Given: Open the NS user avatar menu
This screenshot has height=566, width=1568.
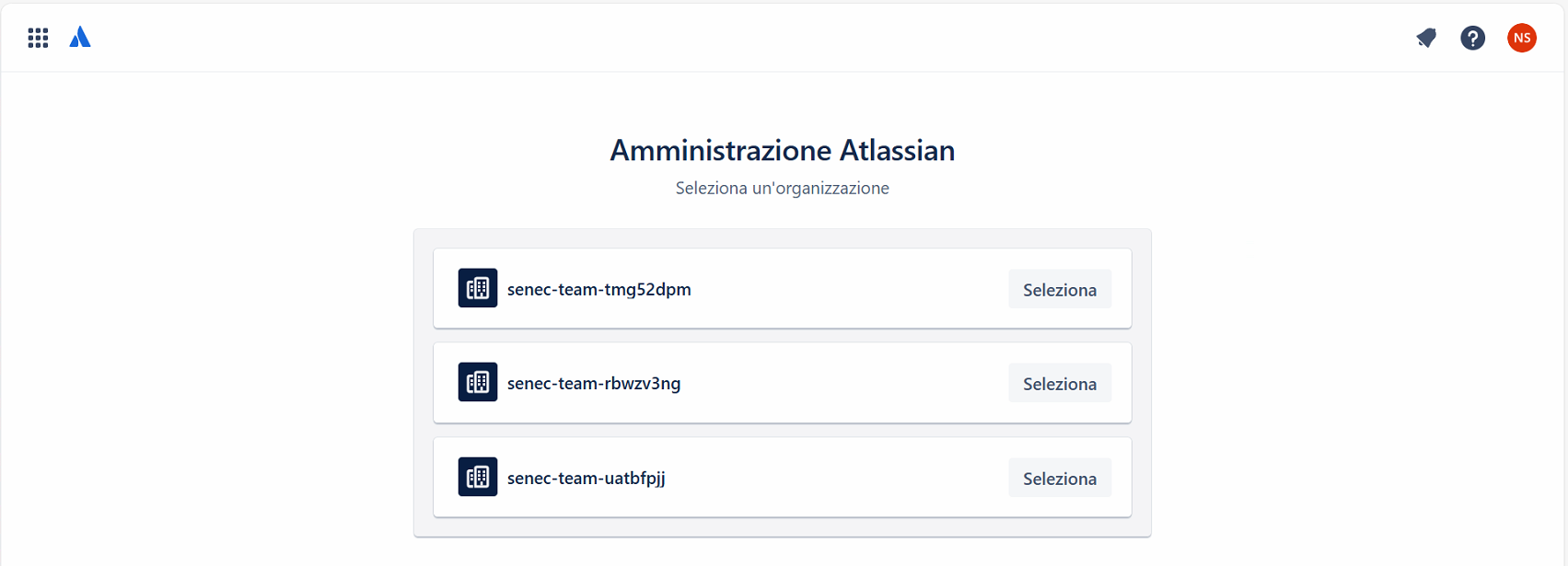Looking at the screenshot, I should [1521, 38].
